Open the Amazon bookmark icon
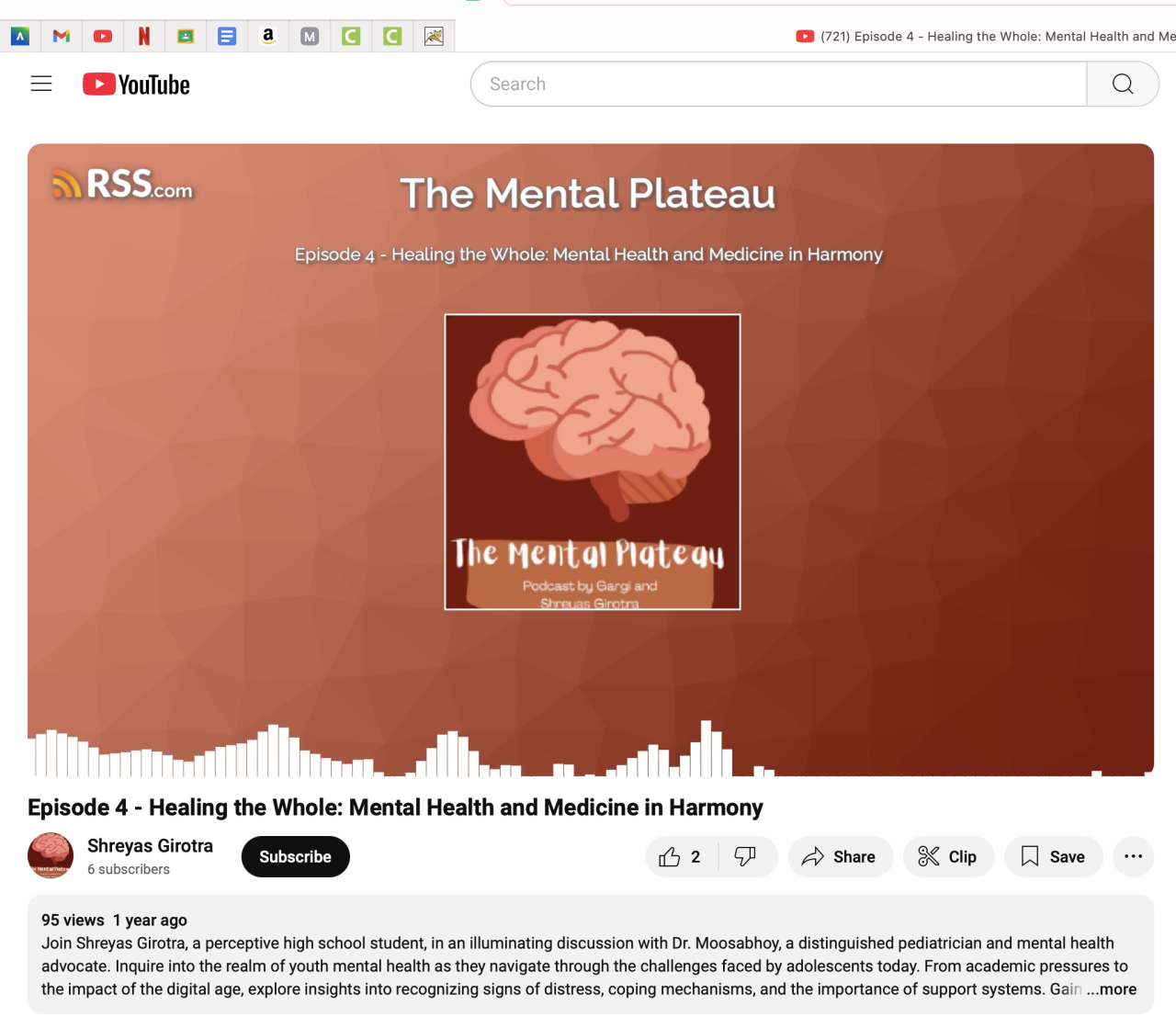The image size is (1176, 1017). (268, 36)
